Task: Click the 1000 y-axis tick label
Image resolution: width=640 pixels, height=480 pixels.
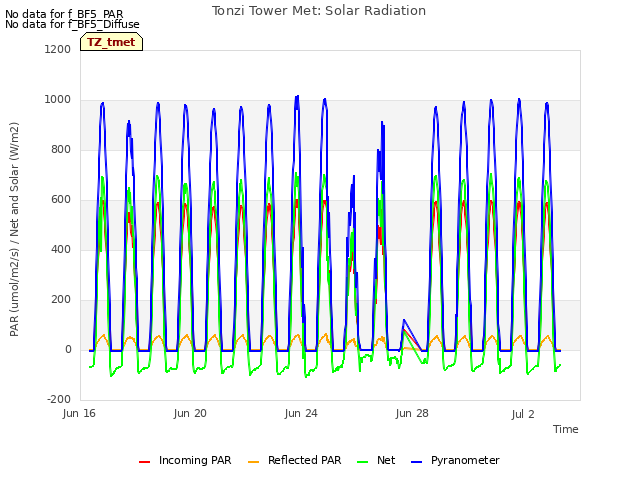Action: pos(58,100)
